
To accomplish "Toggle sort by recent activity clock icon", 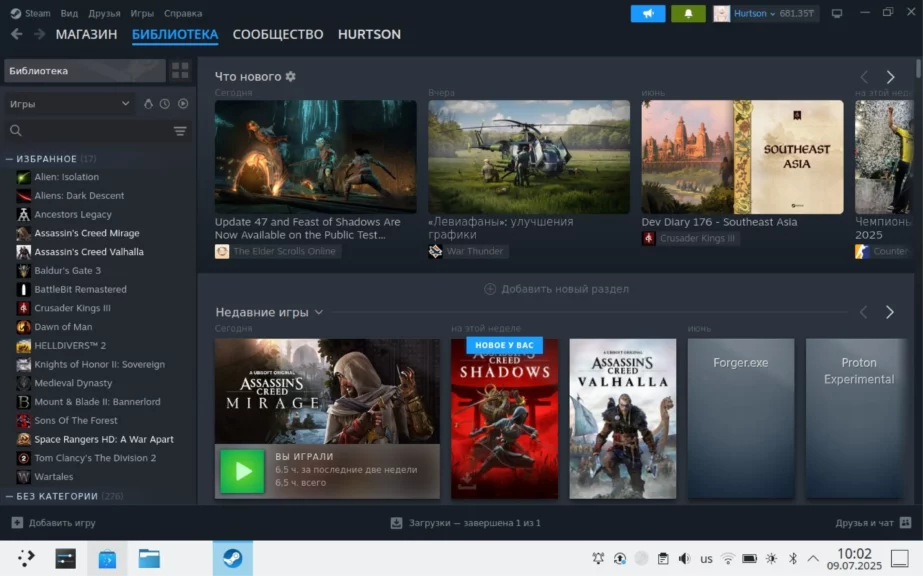I will pyautogui.click(x=165, y=104).
